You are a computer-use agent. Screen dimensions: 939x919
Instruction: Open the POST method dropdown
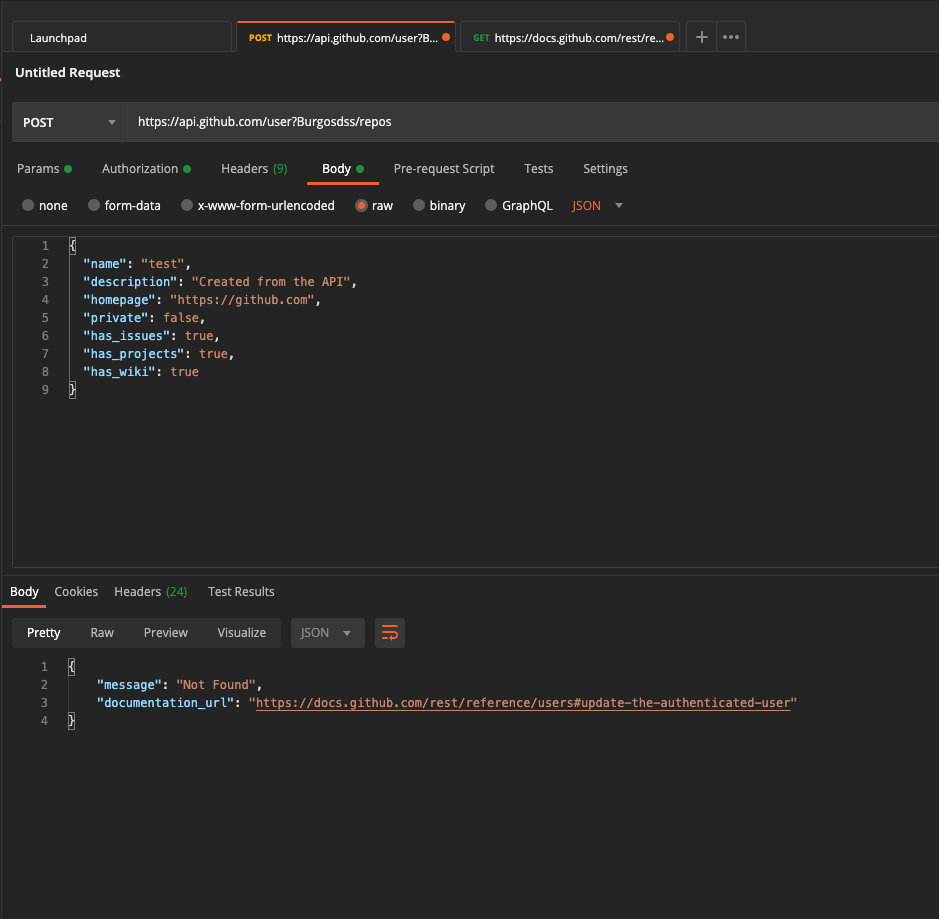click(69, 122)
